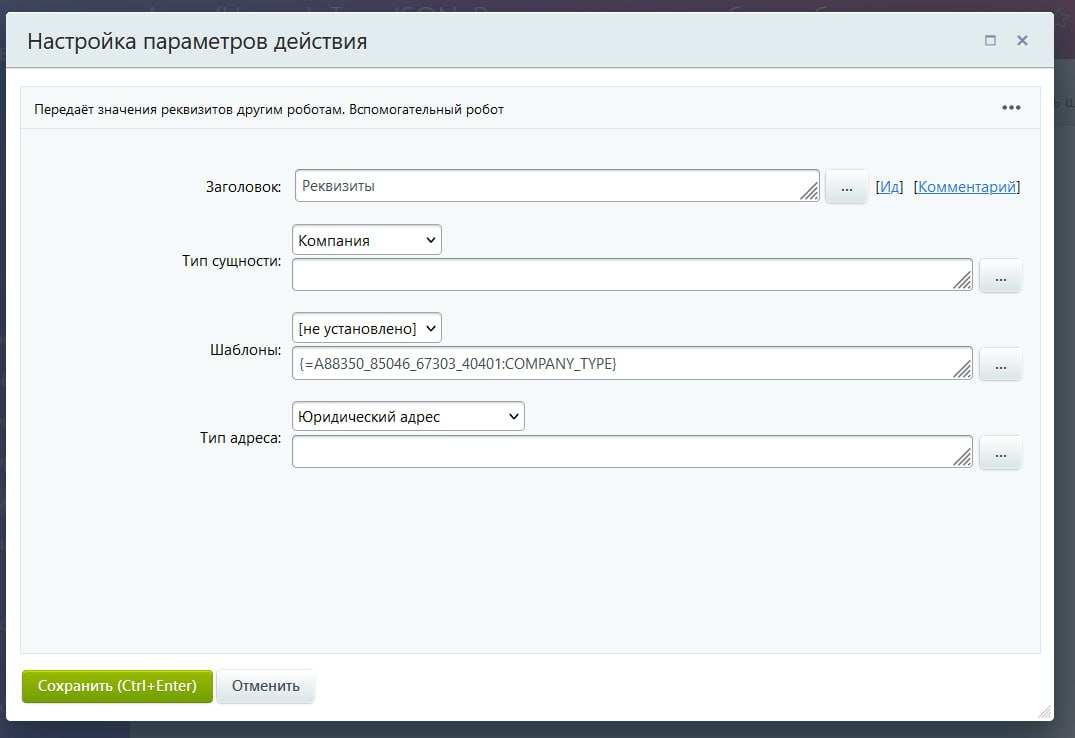
Task: Click the Комментарий link
Action: point(967,186)
